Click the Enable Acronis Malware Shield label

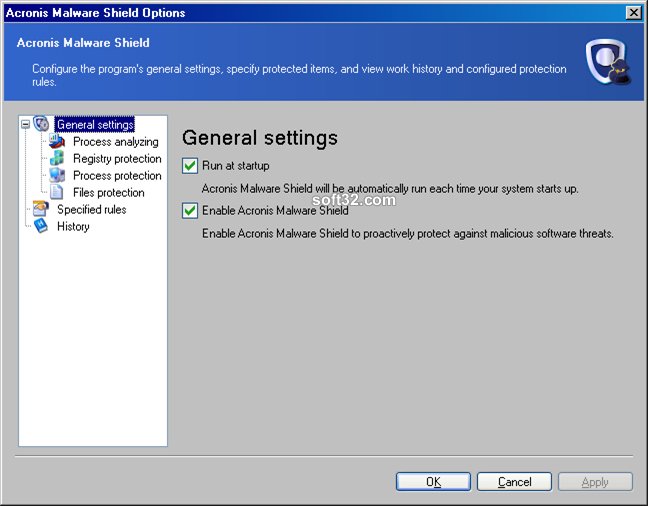(x=275, y=211)
